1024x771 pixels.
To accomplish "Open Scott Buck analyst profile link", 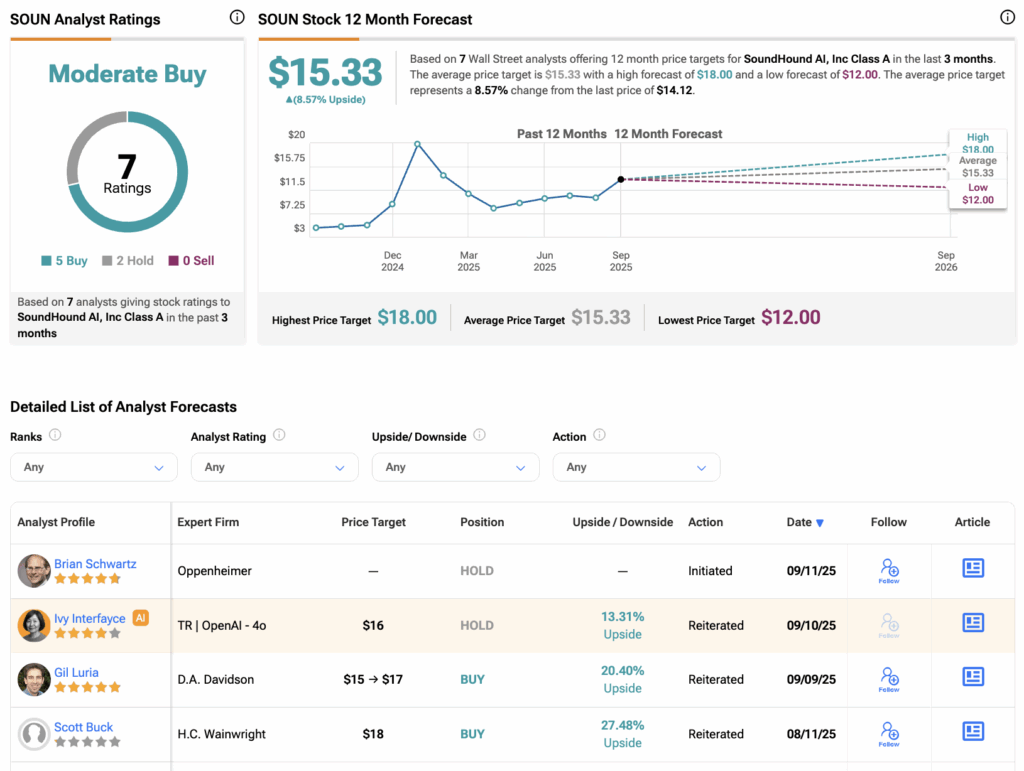I will [84, 727].
